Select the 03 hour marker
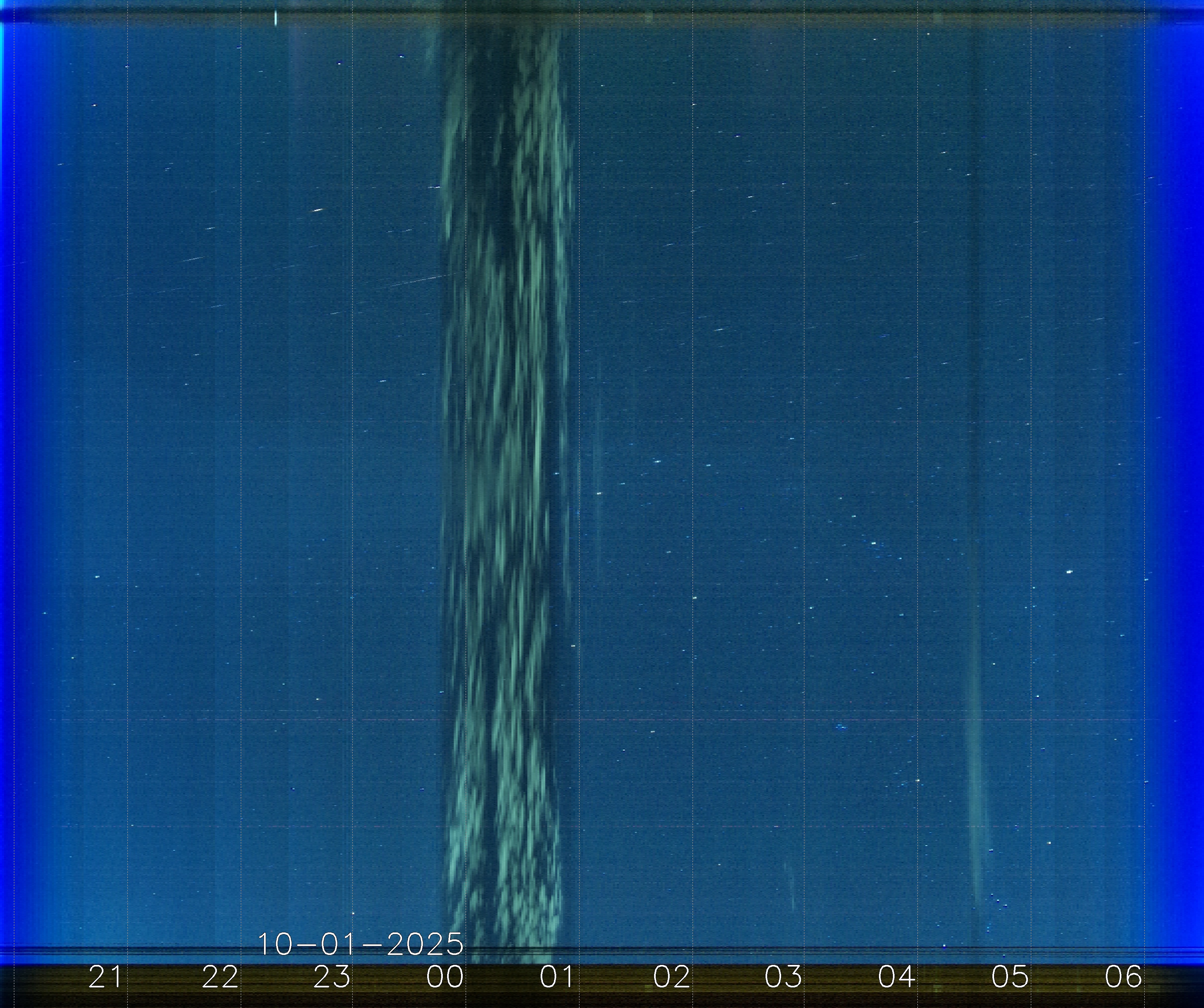The image size is (1204, 1008). (784, 976)
